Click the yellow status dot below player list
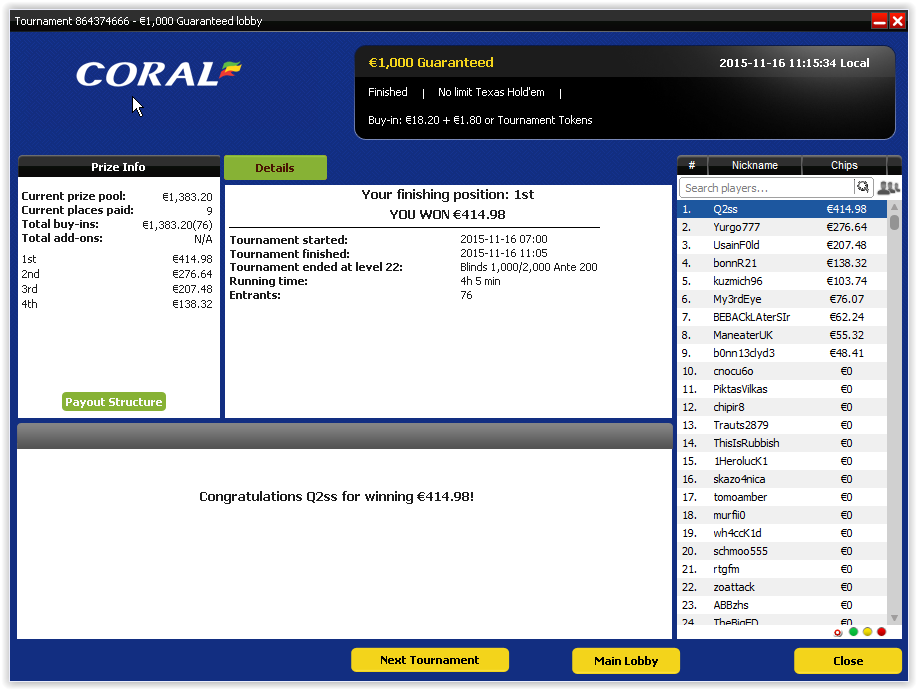 [867, 632]
